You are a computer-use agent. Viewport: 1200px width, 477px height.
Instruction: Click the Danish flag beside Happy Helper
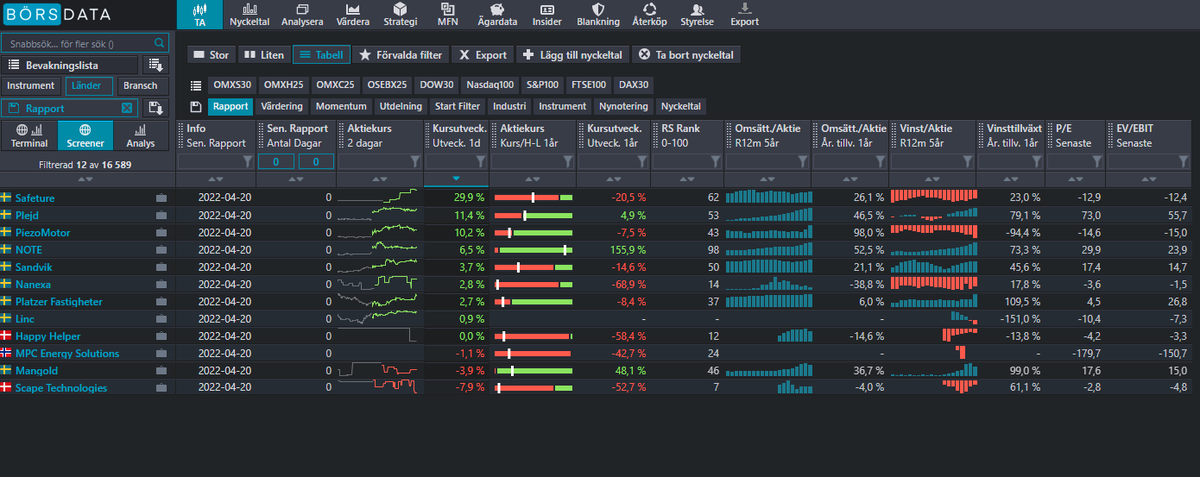(6, 336)
